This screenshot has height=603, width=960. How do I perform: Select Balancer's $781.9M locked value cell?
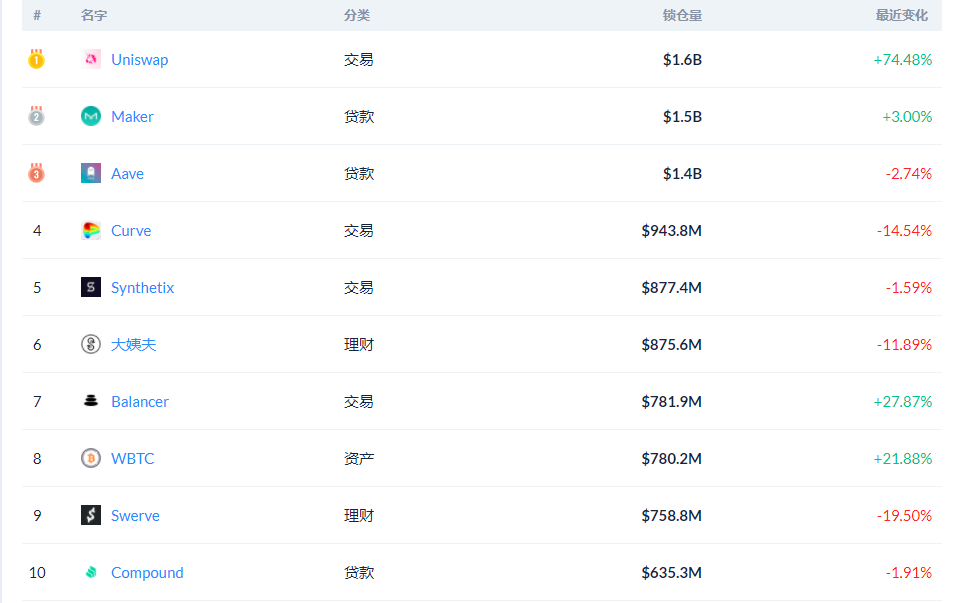coord(671,402)
